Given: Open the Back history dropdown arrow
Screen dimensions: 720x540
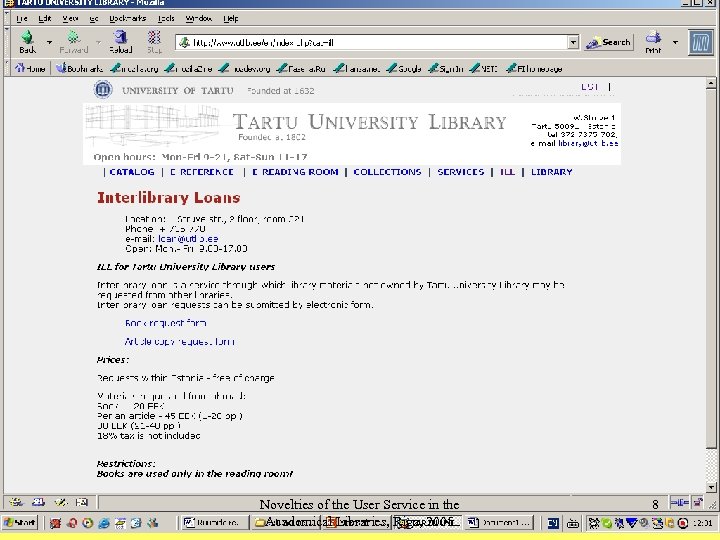Looking at the screenshot, I should click(x=49, y=42).
